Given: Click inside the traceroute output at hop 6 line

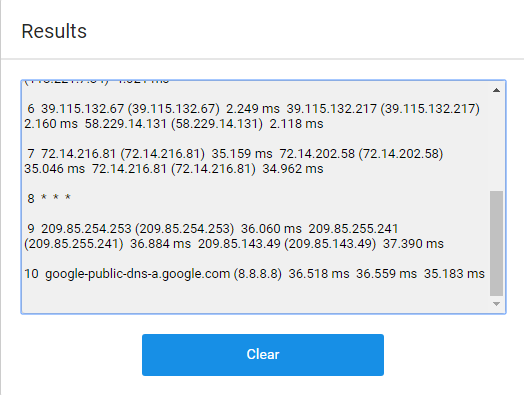Looking at the screenshot, I should click(x=252, y=116).
